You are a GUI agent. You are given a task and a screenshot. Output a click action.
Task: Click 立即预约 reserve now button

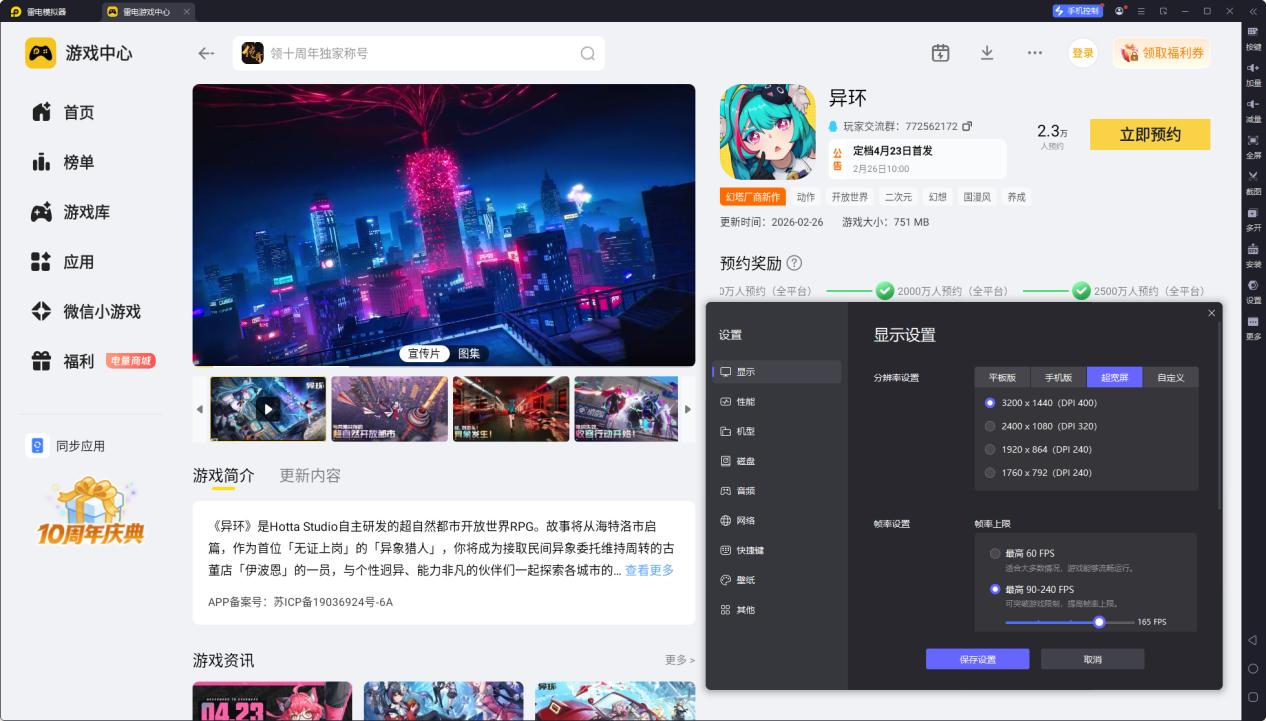(x=1150, y=135)
